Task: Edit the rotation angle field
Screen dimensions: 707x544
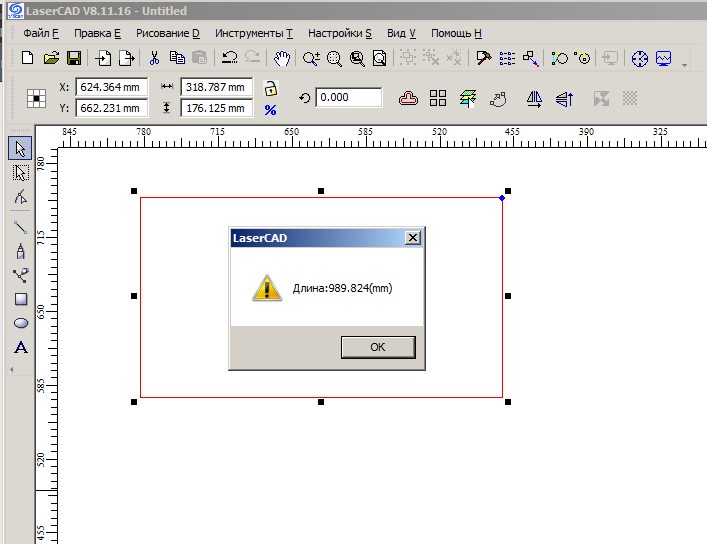Action: [x=349, y=97]
